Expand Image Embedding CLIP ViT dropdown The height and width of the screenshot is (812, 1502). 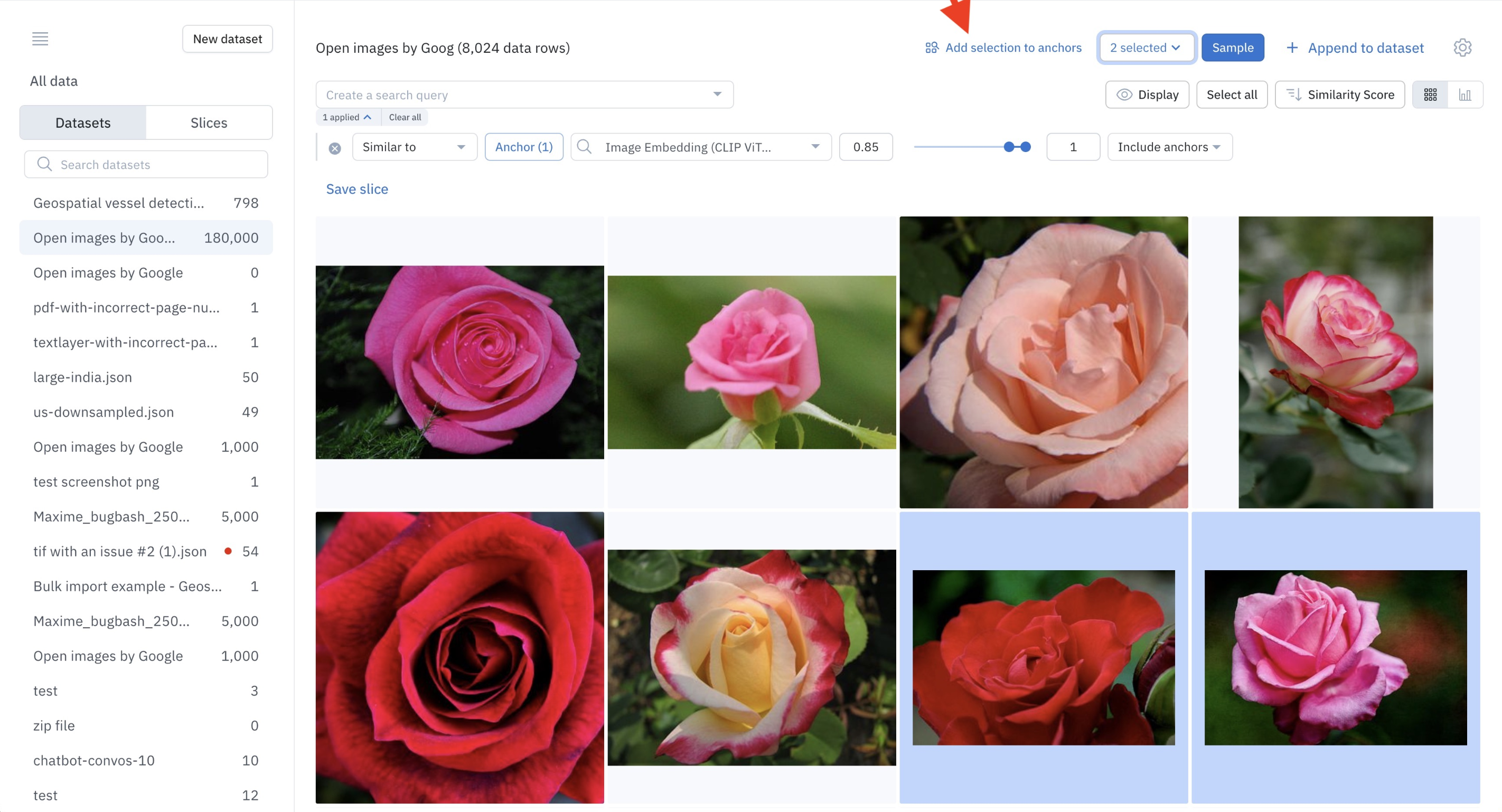[815, 147]
